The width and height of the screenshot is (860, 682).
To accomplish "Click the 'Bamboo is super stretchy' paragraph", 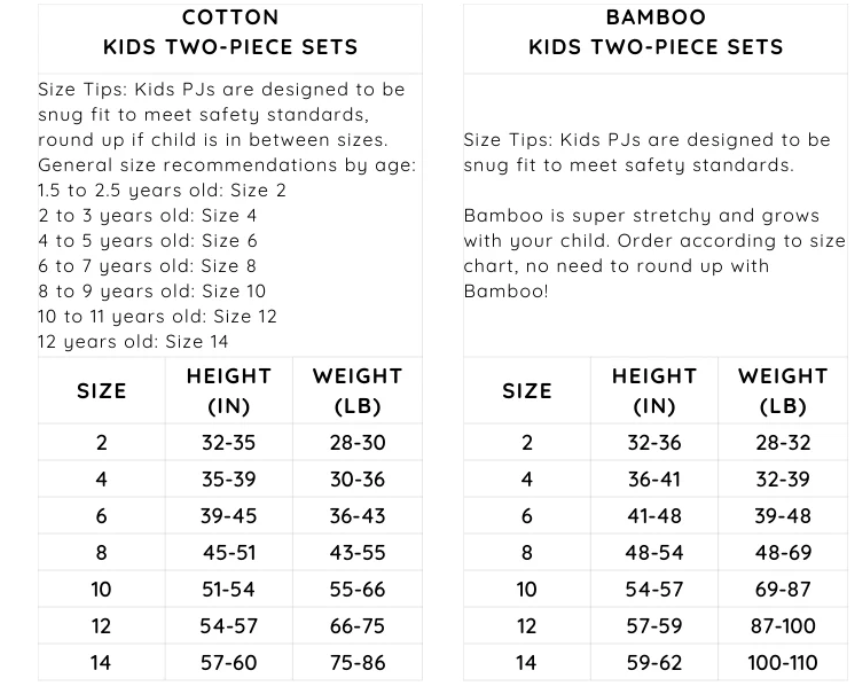I will (x=654, y=253).
